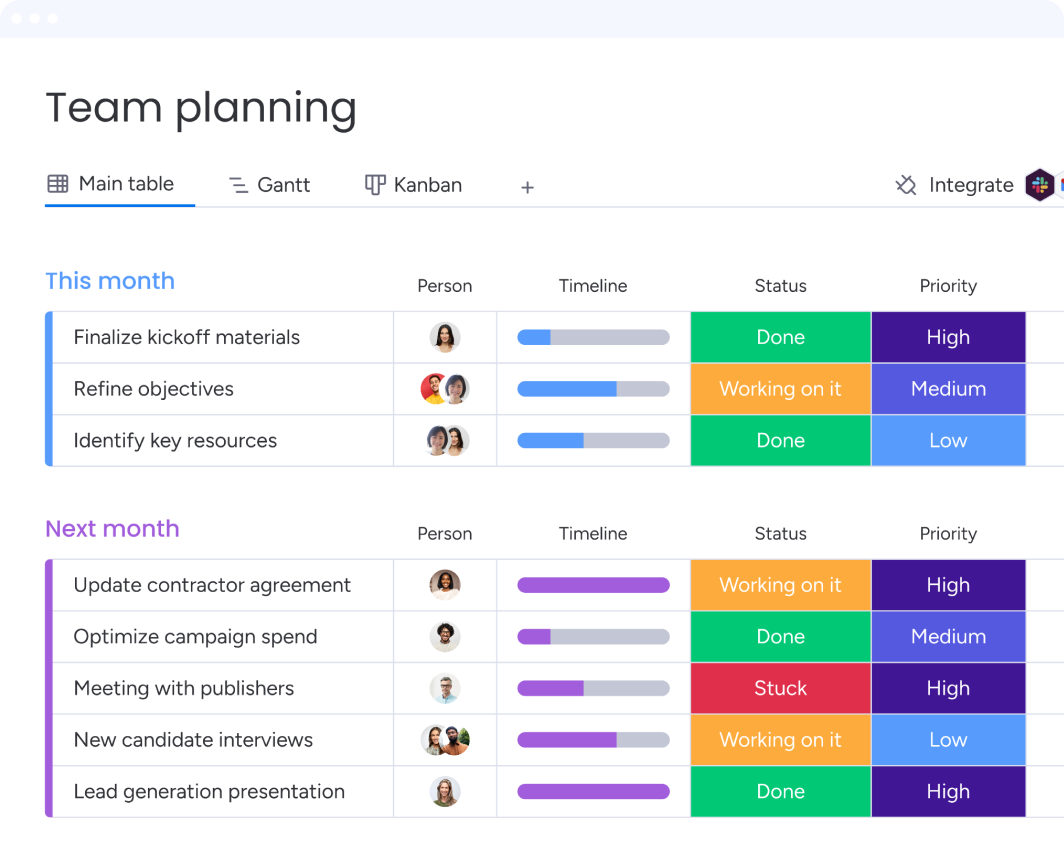Open the add view plus button
This screenshot has width=1064, height=863.
coord(527,187)
